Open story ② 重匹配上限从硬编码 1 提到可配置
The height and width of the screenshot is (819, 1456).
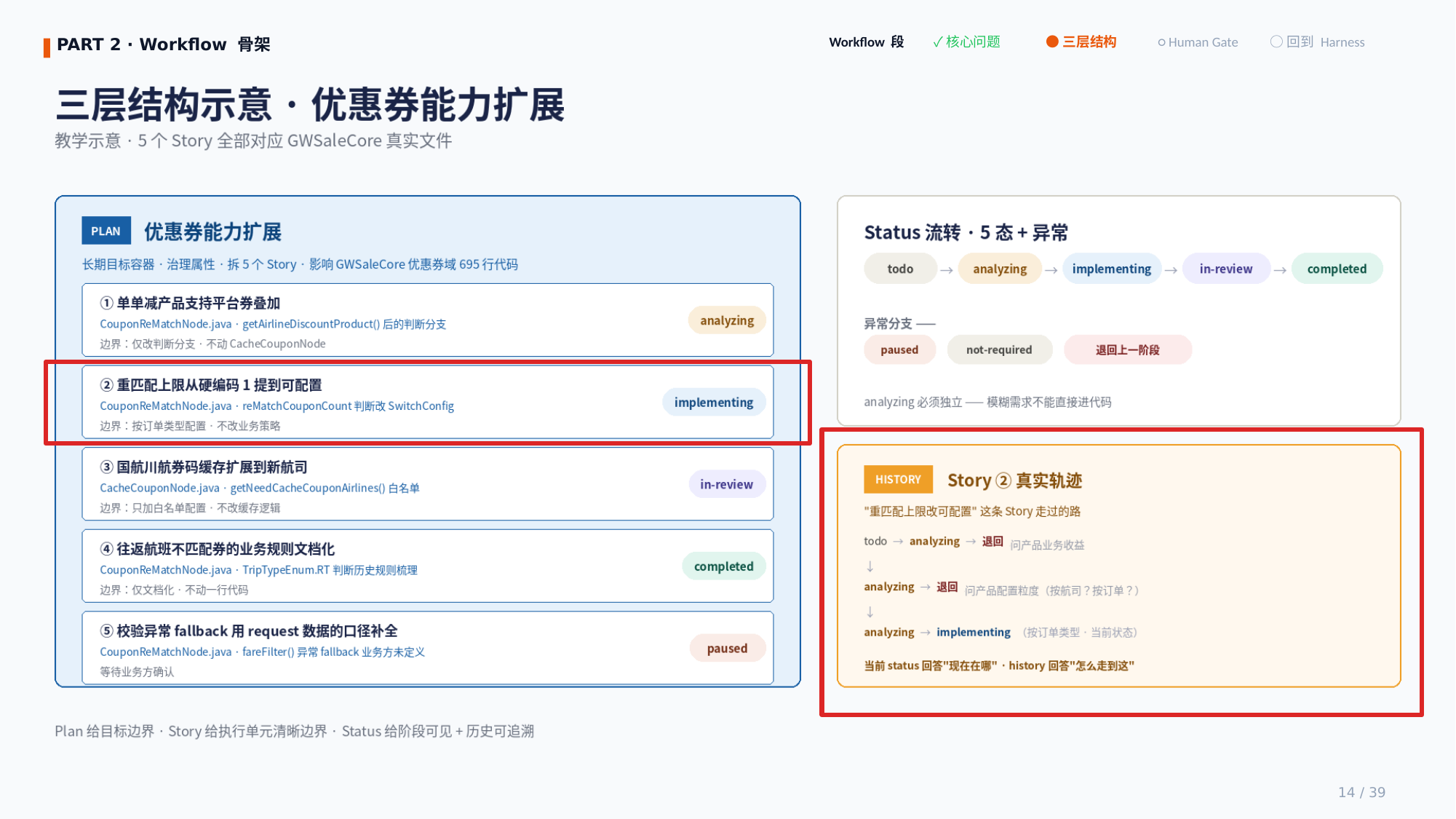point(428,402)
